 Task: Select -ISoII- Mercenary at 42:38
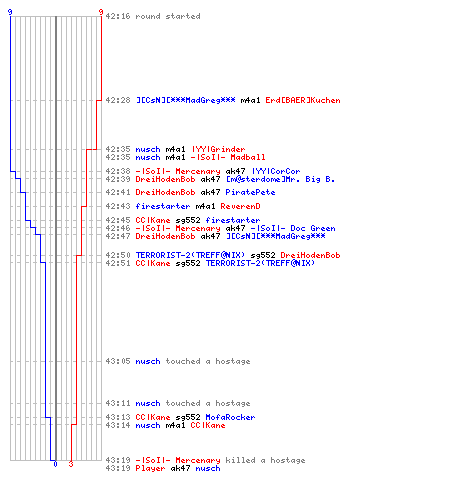[178, 171]
